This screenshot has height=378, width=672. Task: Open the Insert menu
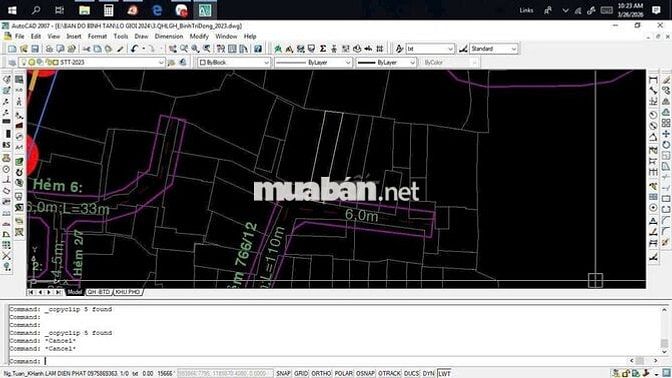[74, 36]
